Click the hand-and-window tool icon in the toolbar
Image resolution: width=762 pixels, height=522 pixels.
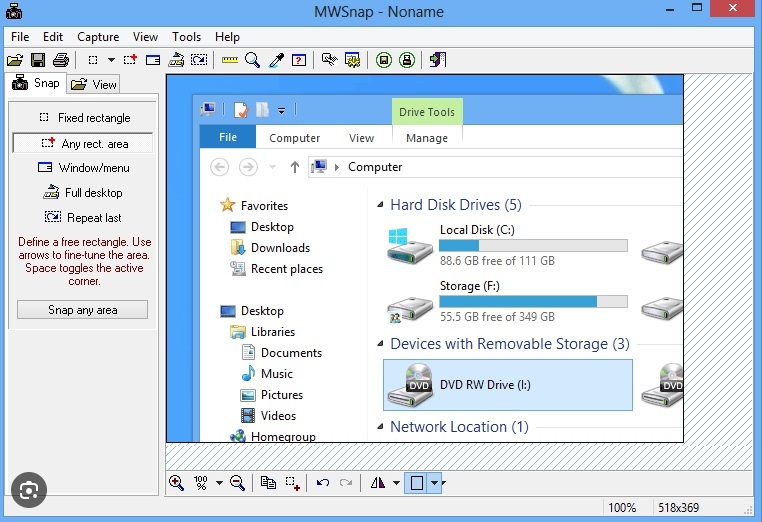pyautogui.click(x=329, y=60)
